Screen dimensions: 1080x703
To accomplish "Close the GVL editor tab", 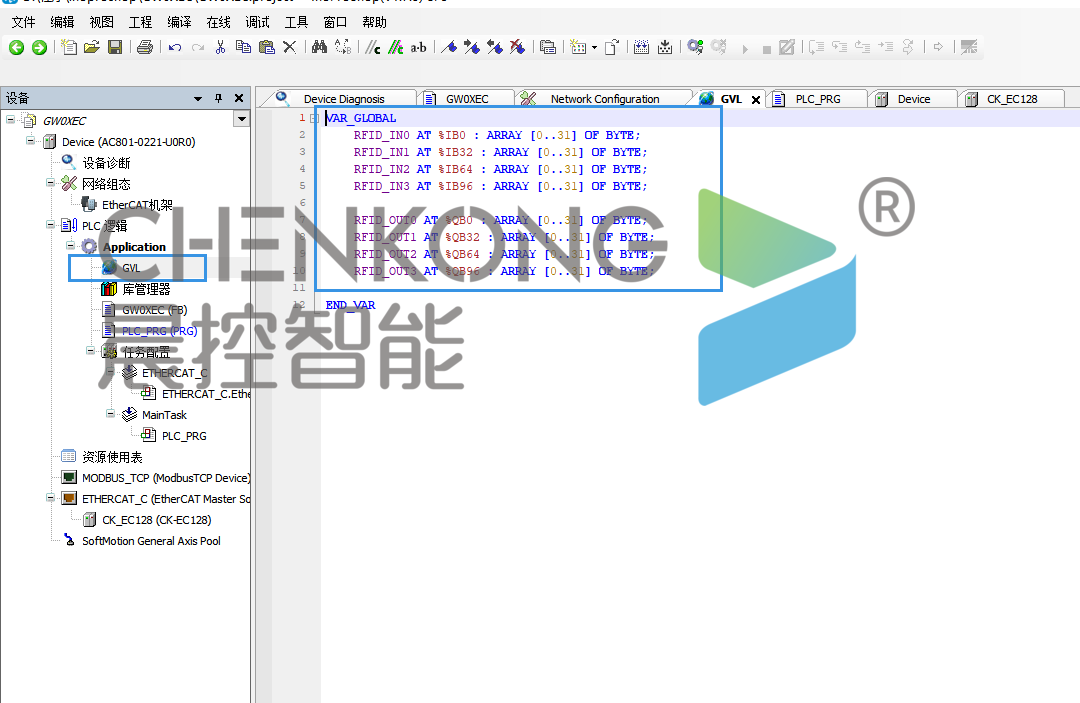I will pyautogui.click(x=755, y=99).
